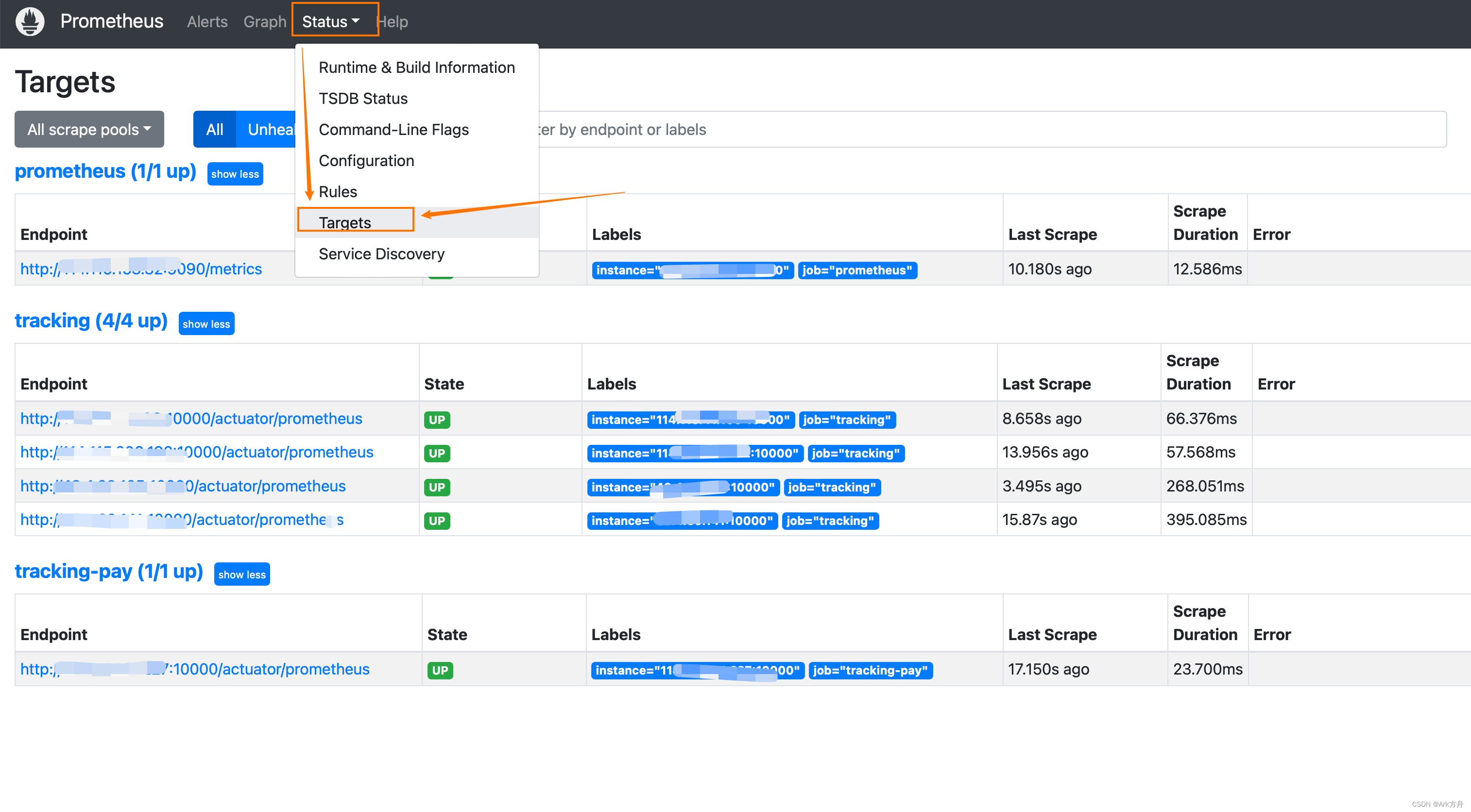Open the prometheus :9090/metrics endpoint link
Image resolution: width=1471 pixels, height=812 pixels.
141,269
